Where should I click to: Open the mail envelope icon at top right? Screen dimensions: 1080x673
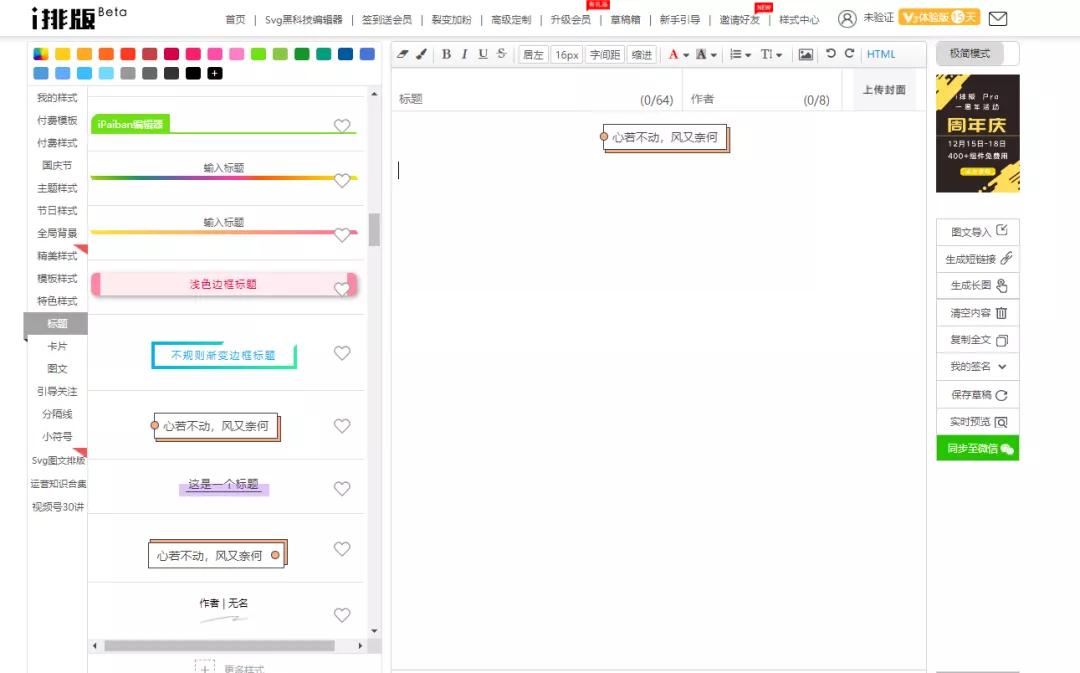[x=997, y=18]
